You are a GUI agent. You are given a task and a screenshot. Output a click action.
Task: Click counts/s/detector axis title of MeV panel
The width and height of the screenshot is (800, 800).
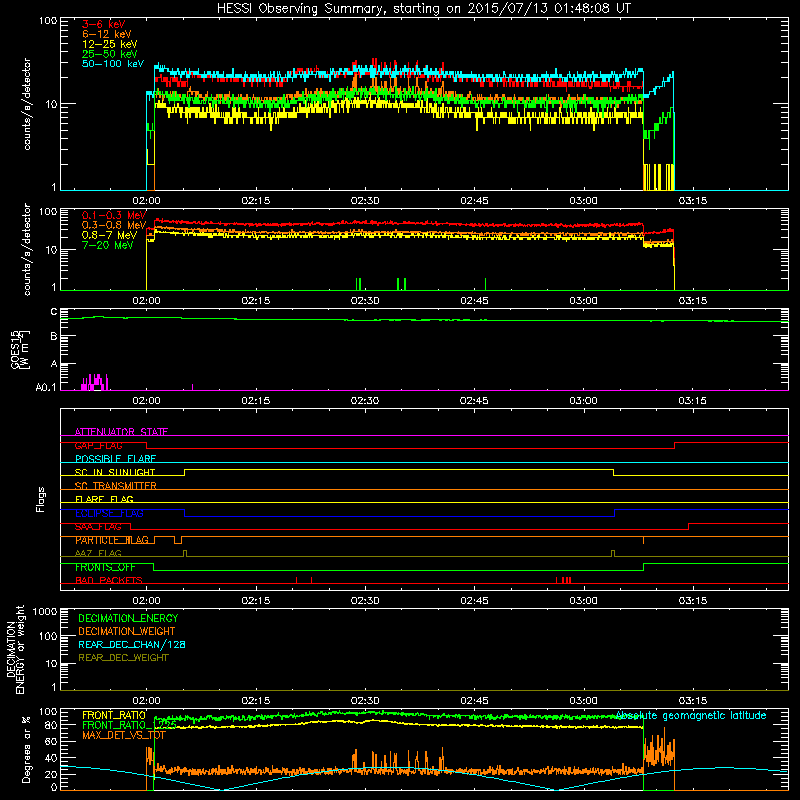27,249
